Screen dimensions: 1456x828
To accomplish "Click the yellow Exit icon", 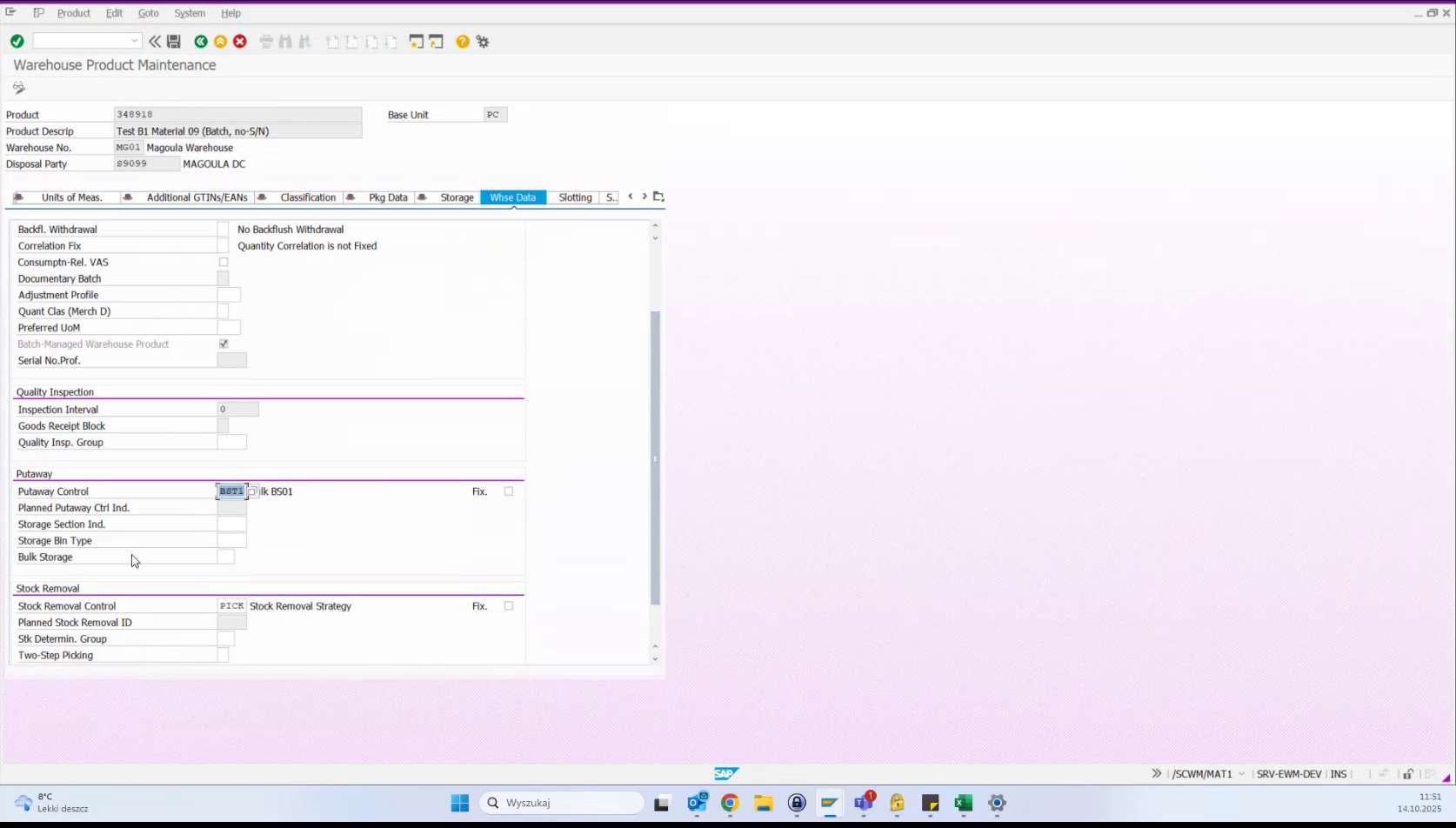I will pyautogui.click(x=220, y=41).
